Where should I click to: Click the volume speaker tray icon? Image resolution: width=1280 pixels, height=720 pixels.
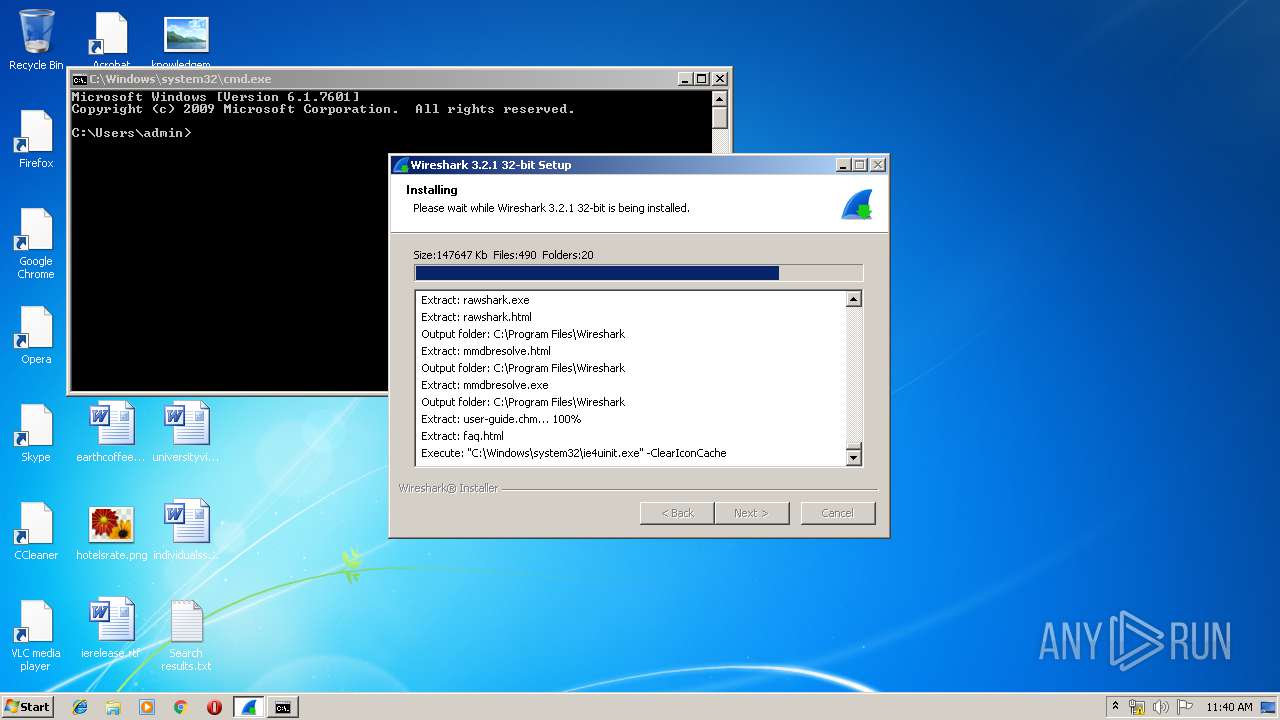tap(1161, 707)
